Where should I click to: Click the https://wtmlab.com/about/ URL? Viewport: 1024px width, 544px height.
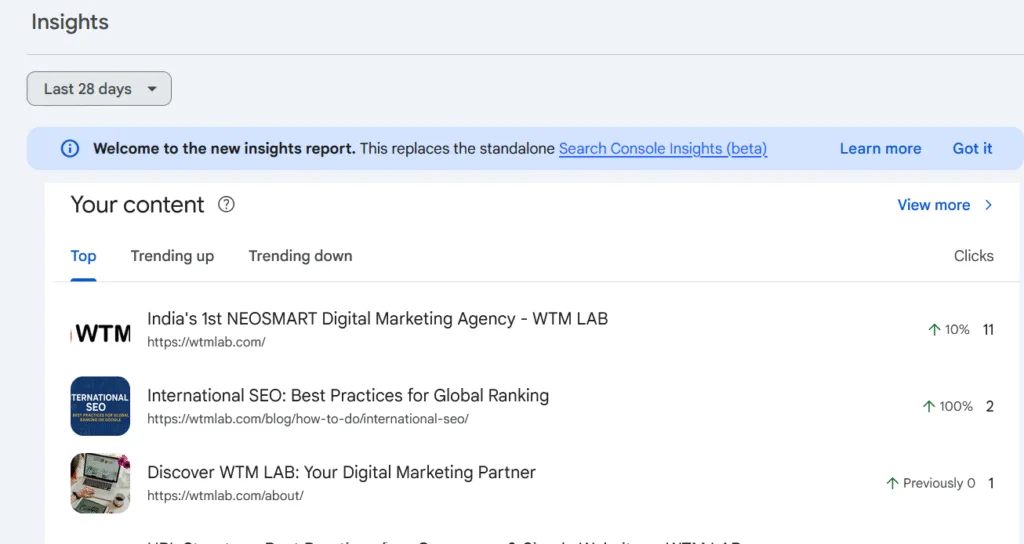(x=225, y=496)
